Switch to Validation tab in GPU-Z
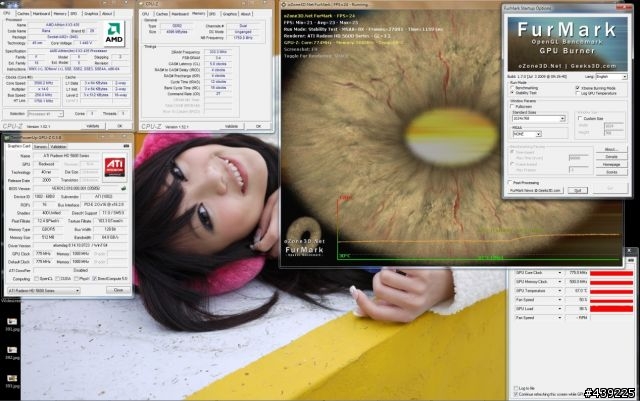This screenshot has width=640, height=401. [58, 146]
